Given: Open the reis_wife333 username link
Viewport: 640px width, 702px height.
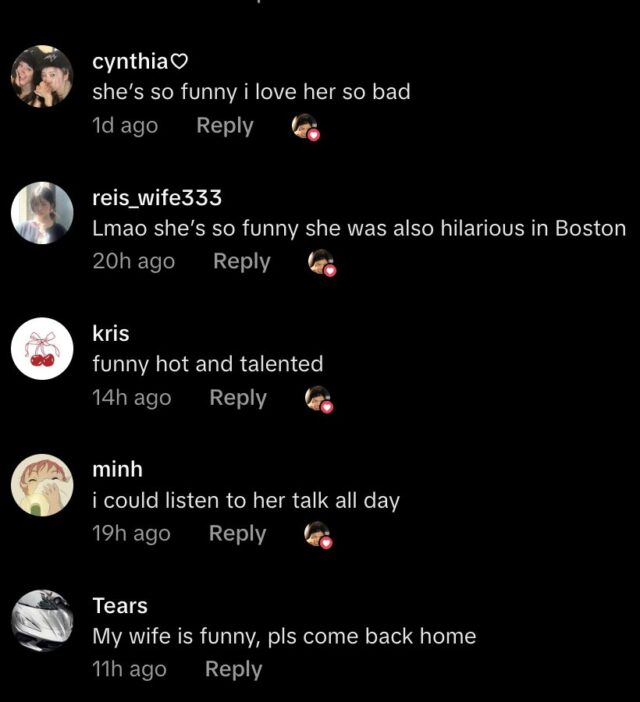Looking at the screenshot, I should [157, 197].
